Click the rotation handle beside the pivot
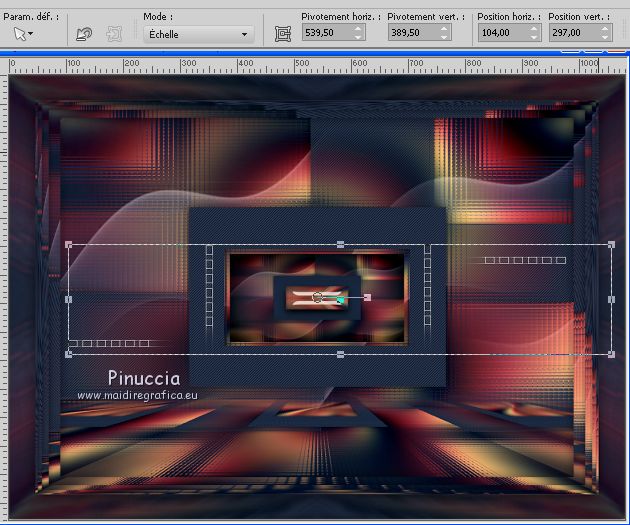Image resolution: width=630 pixels, height=525 pixels. pos(367,298)
